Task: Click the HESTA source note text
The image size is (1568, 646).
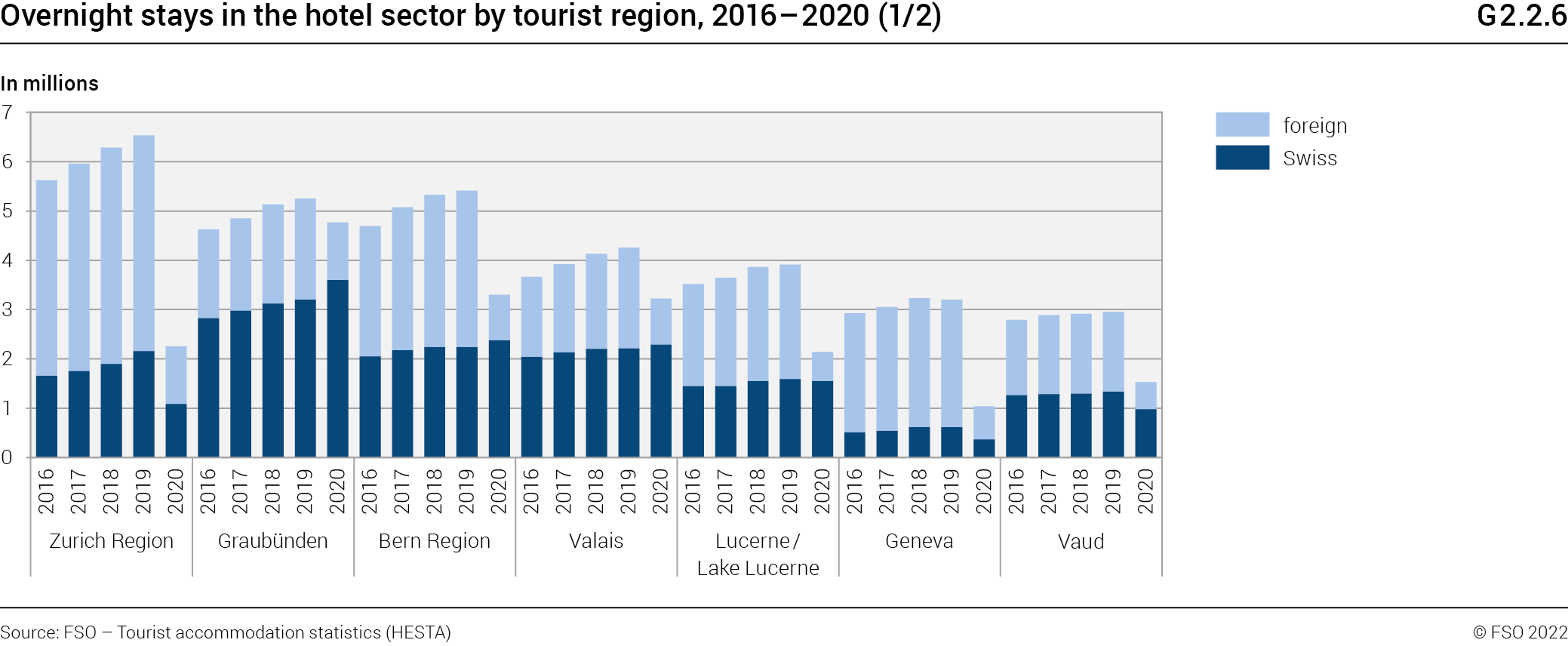Action: (x=226, y=632)
